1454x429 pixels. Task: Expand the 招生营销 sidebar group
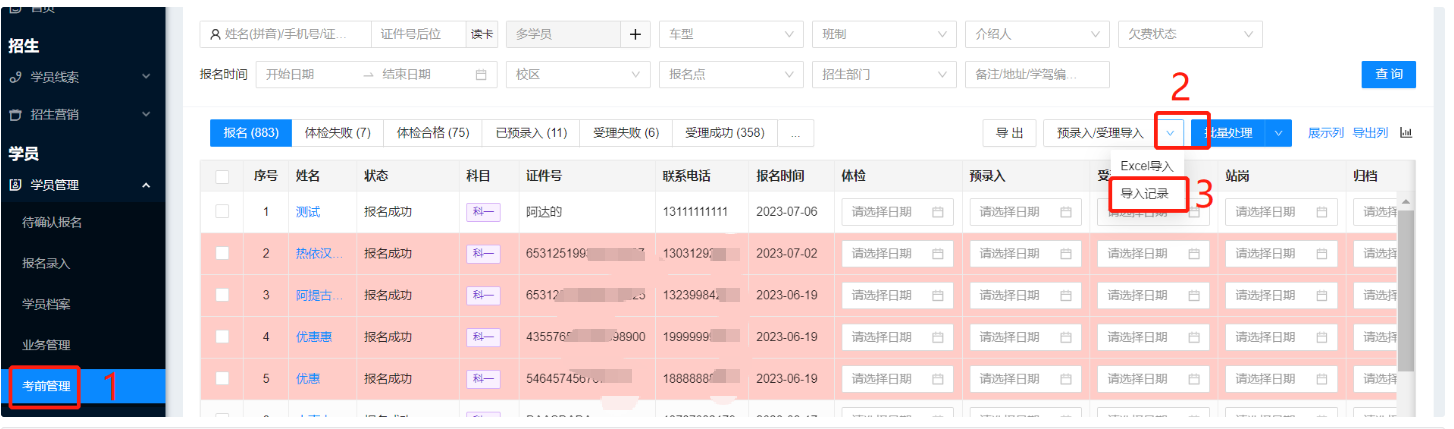(146, 115)
